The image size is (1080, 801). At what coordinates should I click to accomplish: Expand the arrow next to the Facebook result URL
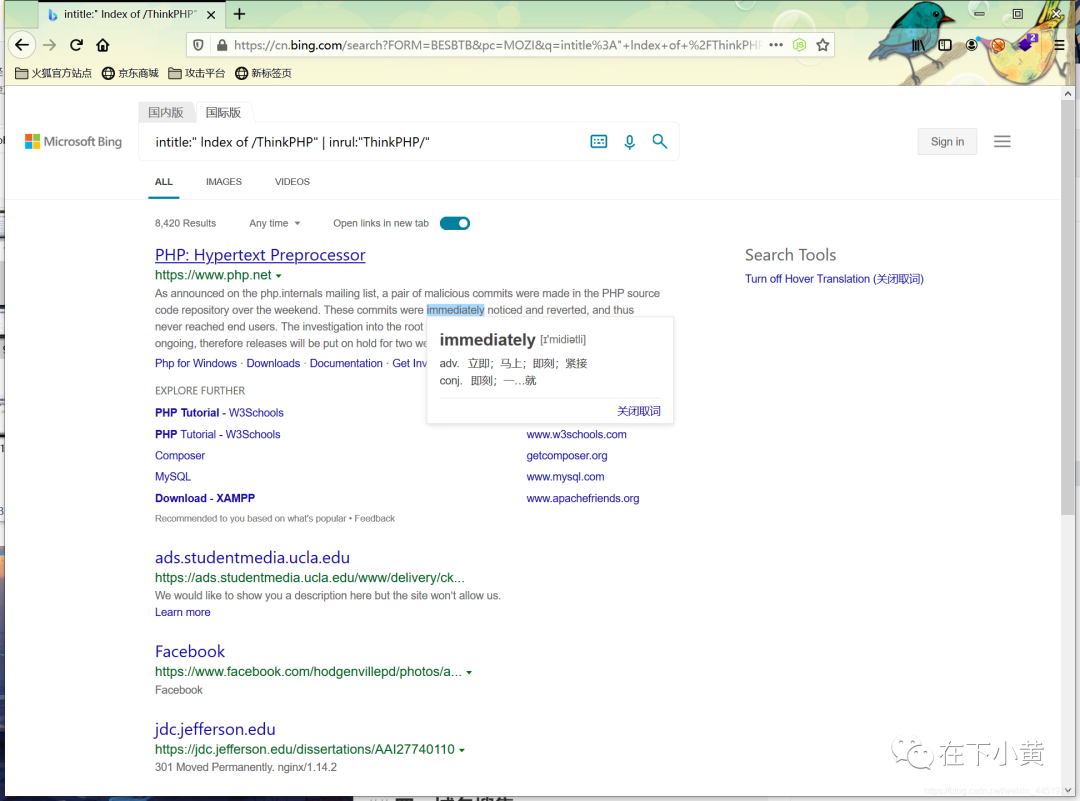coord(469,672)
